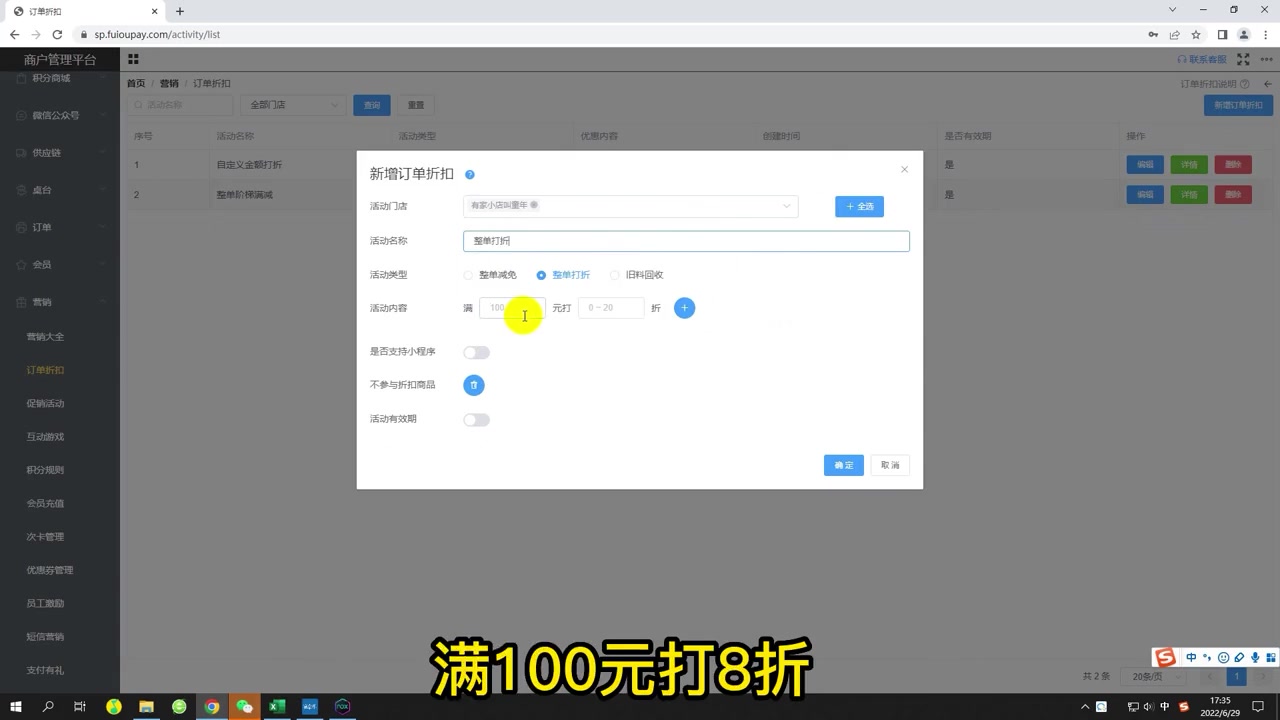Click the 满 amount input with placeholder 100
The height and width of the screenshot is (720, 1280).
point(512,308)
